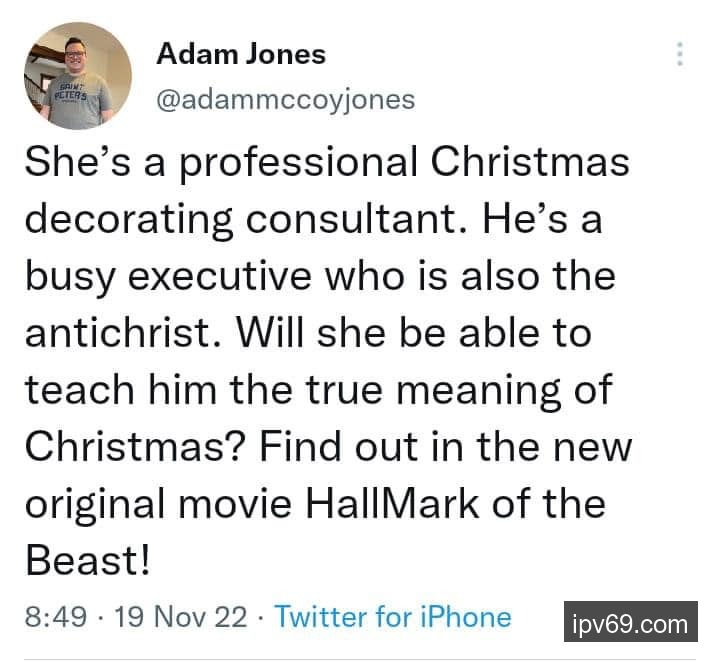Image resolution: width=719 pixels, height=663 pixels.
Task: Select the 19 Nov 22 date
Action: coord(180,617)
